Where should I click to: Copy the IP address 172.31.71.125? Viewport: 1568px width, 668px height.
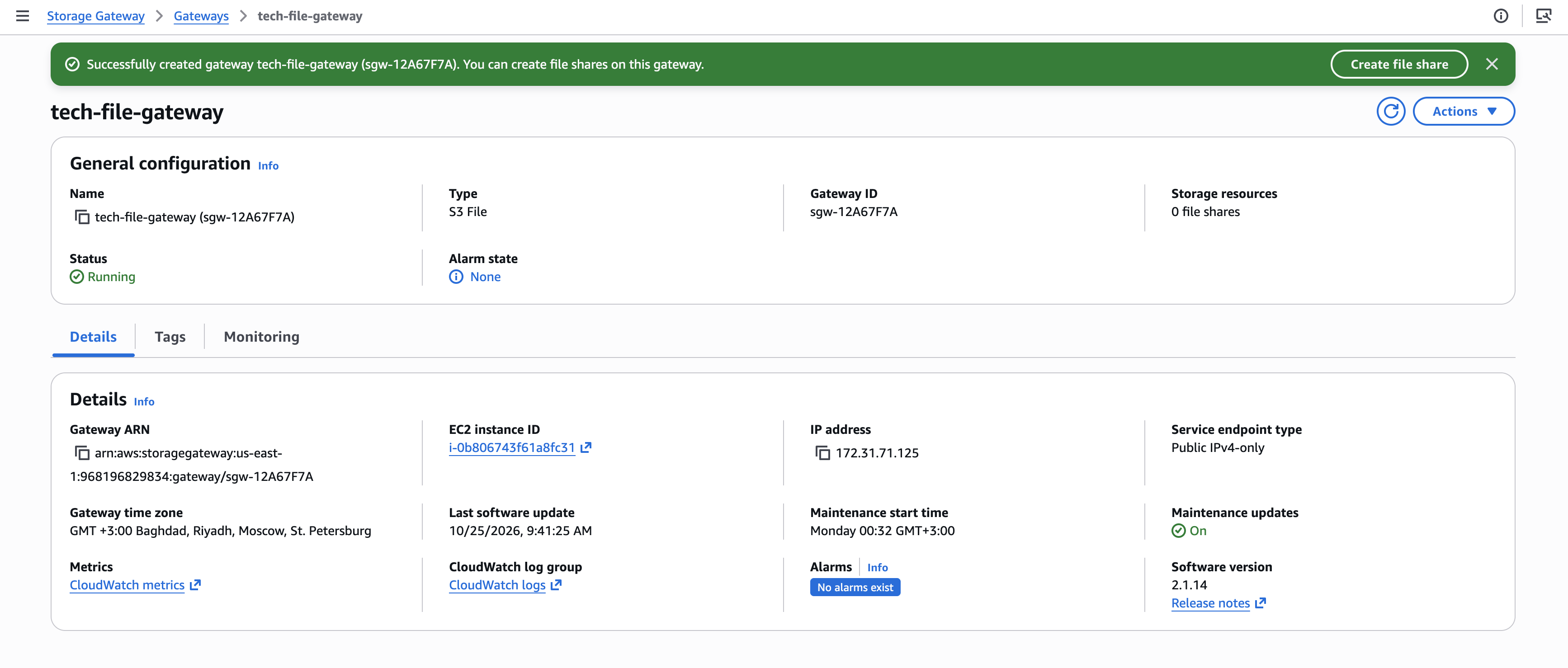click(823, 453)
